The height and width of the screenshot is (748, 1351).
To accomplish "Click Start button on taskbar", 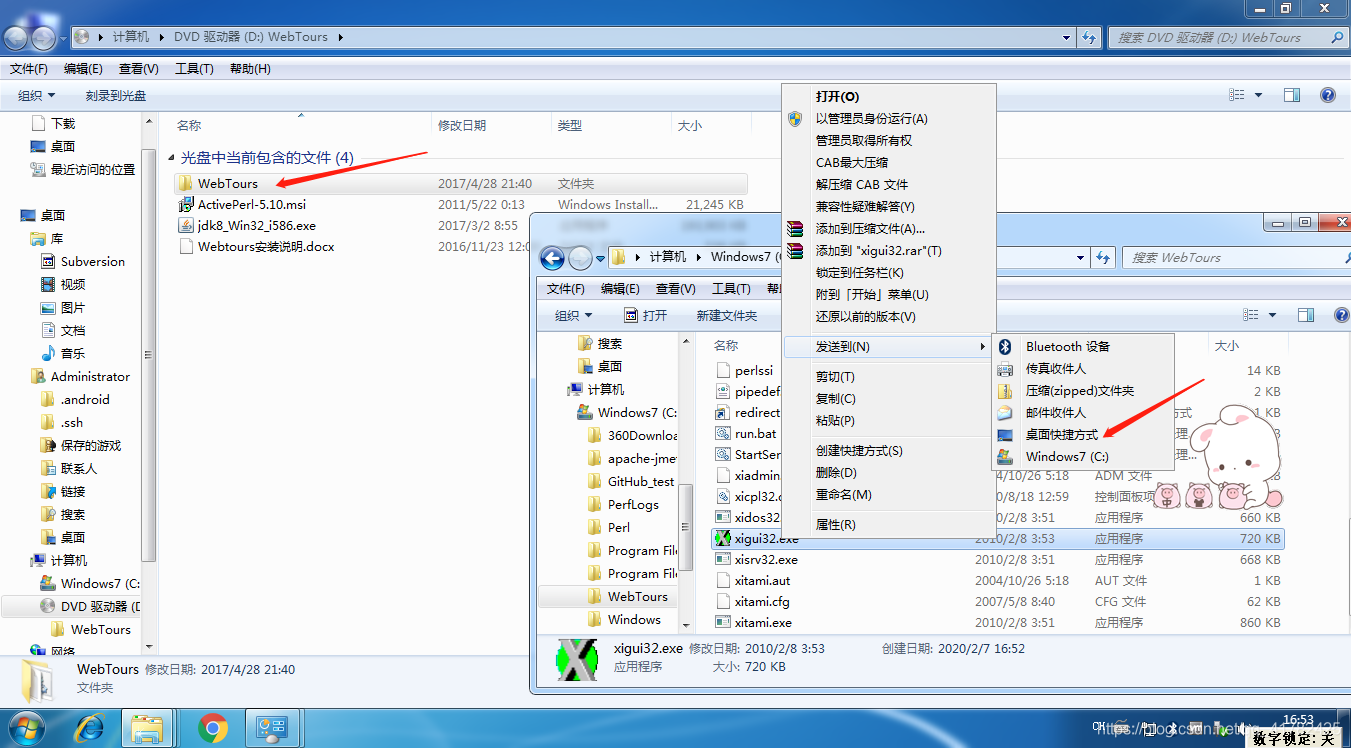I will click(27, 727).
